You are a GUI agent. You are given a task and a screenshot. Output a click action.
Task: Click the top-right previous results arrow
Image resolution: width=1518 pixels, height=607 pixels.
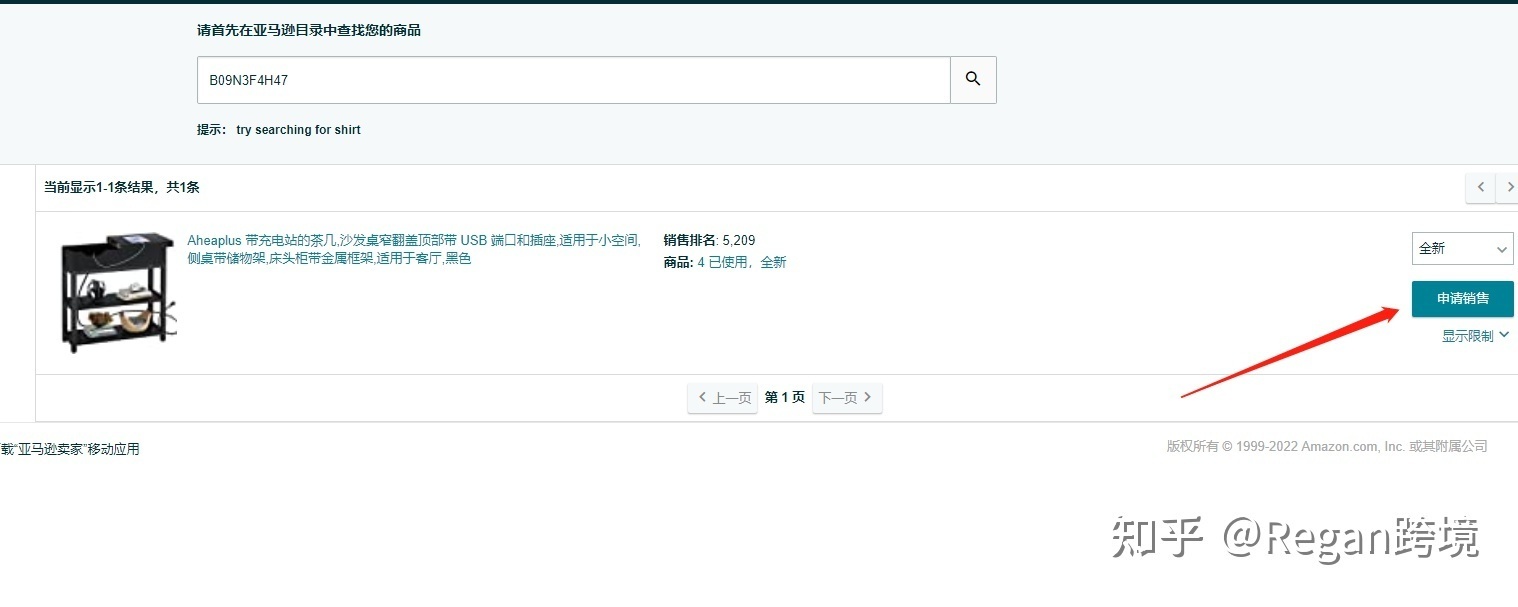click(1481, 187)
